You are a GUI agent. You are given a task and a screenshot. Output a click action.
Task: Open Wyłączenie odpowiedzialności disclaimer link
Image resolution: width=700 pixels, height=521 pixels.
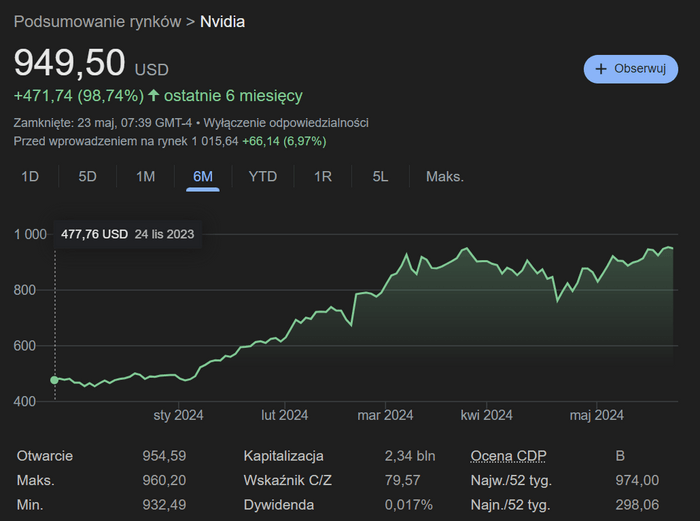coord(286,123)
